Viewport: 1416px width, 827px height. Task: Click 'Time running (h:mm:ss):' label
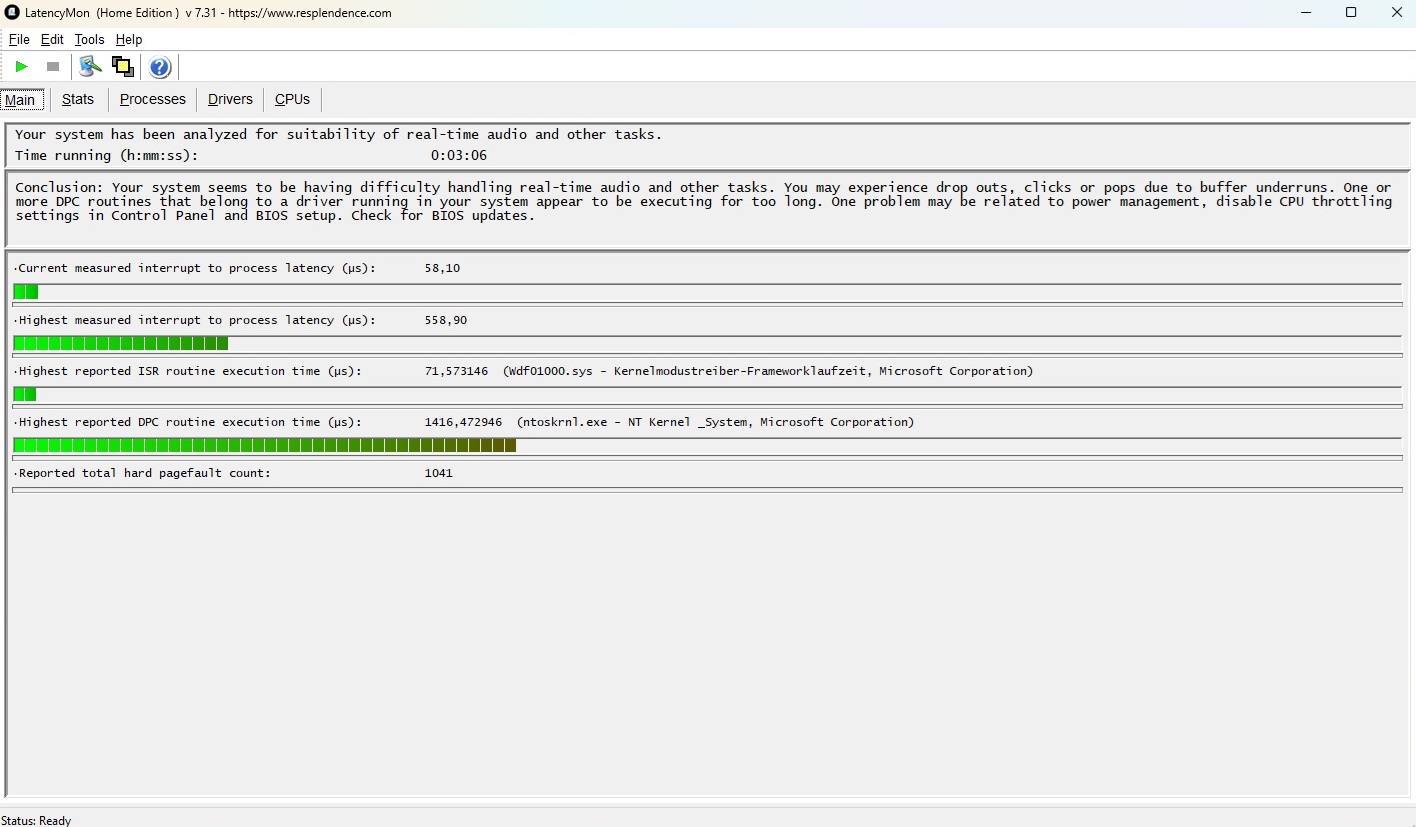coord(107,155)
